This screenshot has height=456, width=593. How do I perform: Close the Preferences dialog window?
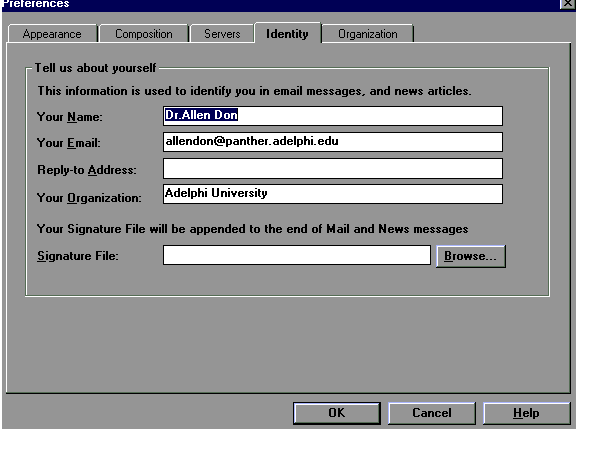coord(567,4)
